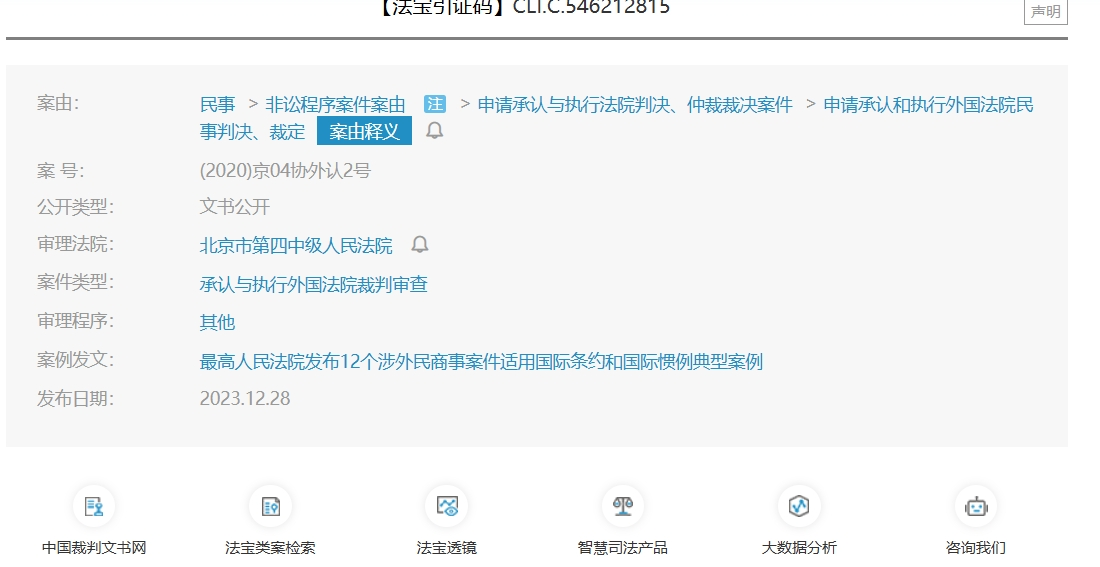Open 法宝透镜 icon

point(446,506)
